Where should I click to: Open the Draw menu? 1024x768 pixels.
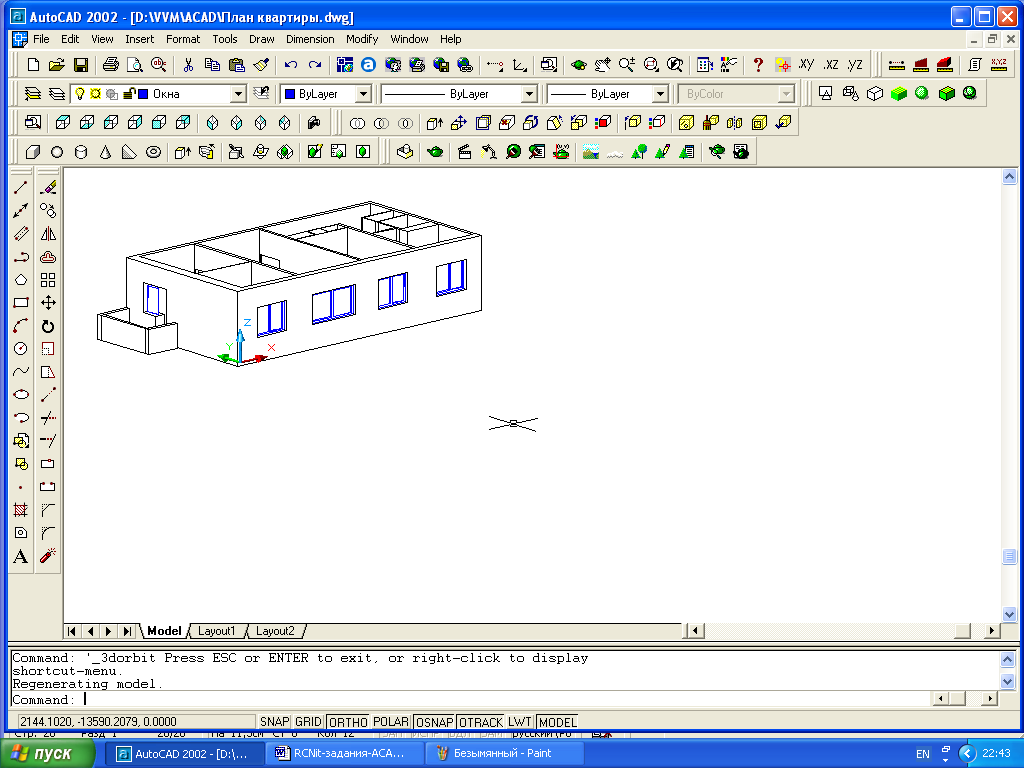(261, 39)
